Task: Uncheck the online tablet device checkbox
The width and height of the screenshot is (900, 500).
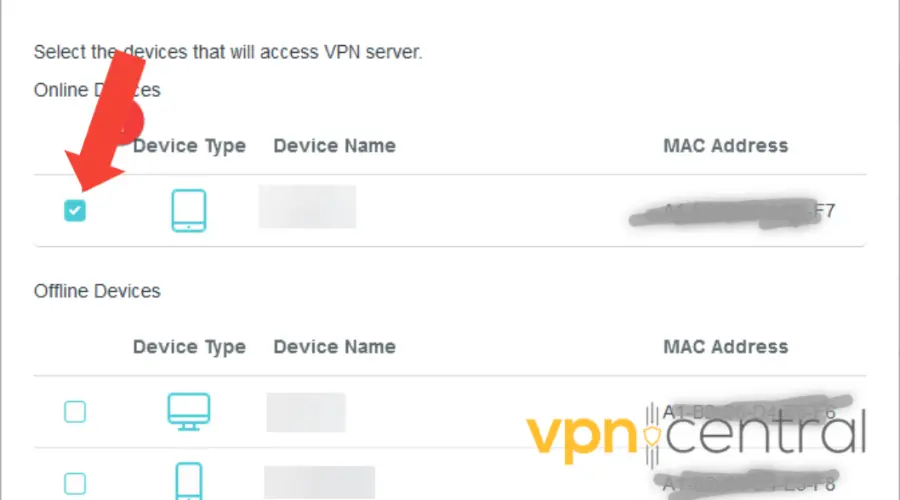Action: pos(75,210)
